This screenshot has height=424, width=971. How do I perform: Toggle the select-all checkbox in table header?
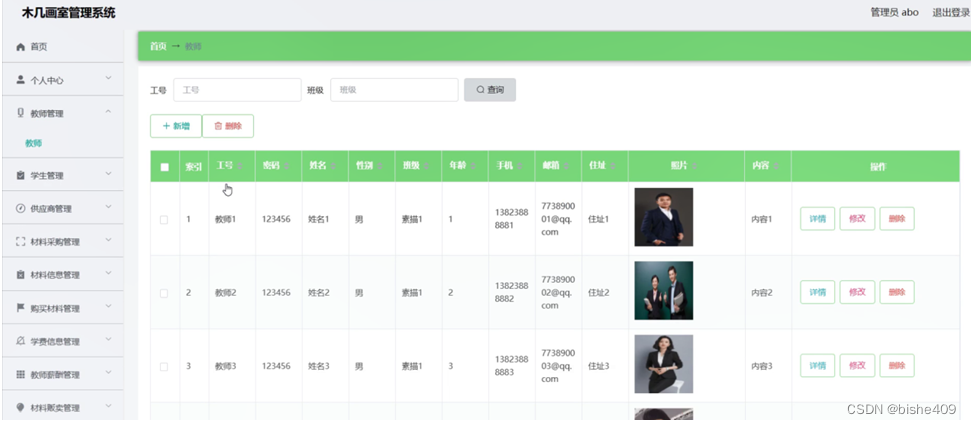165,167
